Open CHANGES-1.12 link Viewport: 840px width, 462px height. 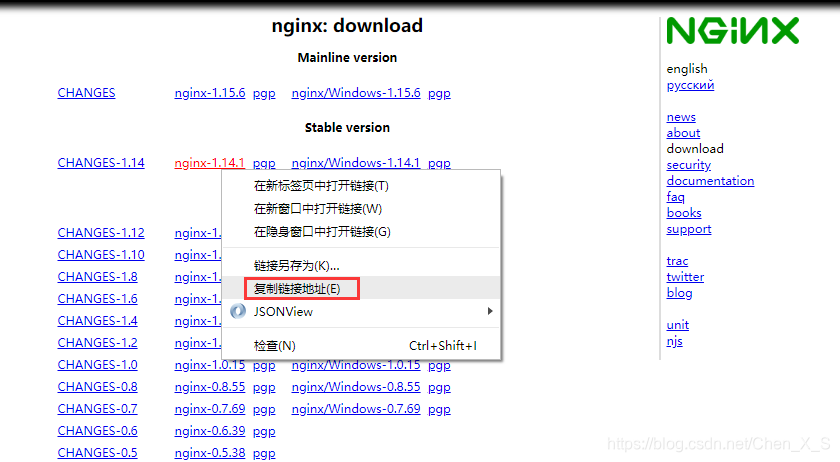click(x=101, y=233)
